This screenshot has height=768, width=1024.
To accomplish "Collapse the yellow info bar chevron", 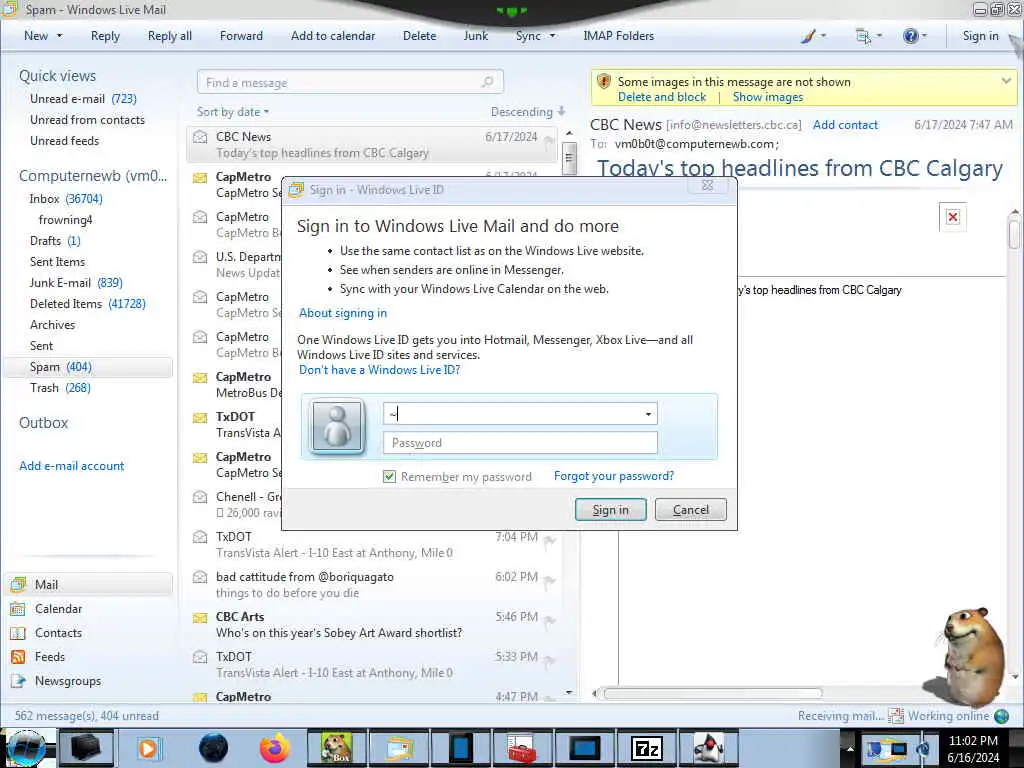I will [x=1006, y=81].
